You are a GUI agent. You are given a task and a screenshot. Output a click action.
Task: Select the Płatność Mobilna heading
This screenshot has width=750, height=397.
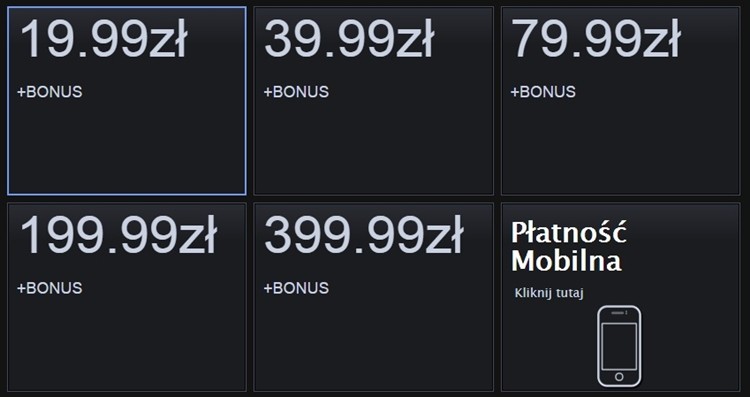coord(568,246)
